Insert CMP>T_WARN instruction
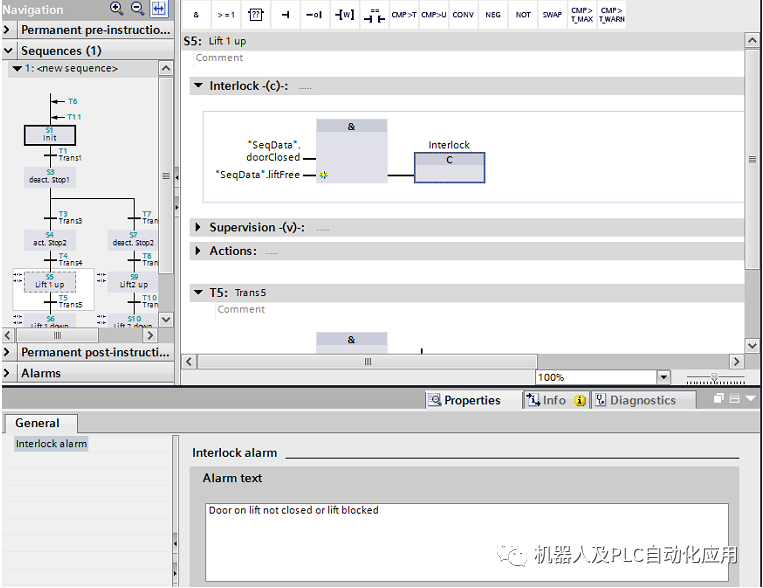 coord(612,15)
